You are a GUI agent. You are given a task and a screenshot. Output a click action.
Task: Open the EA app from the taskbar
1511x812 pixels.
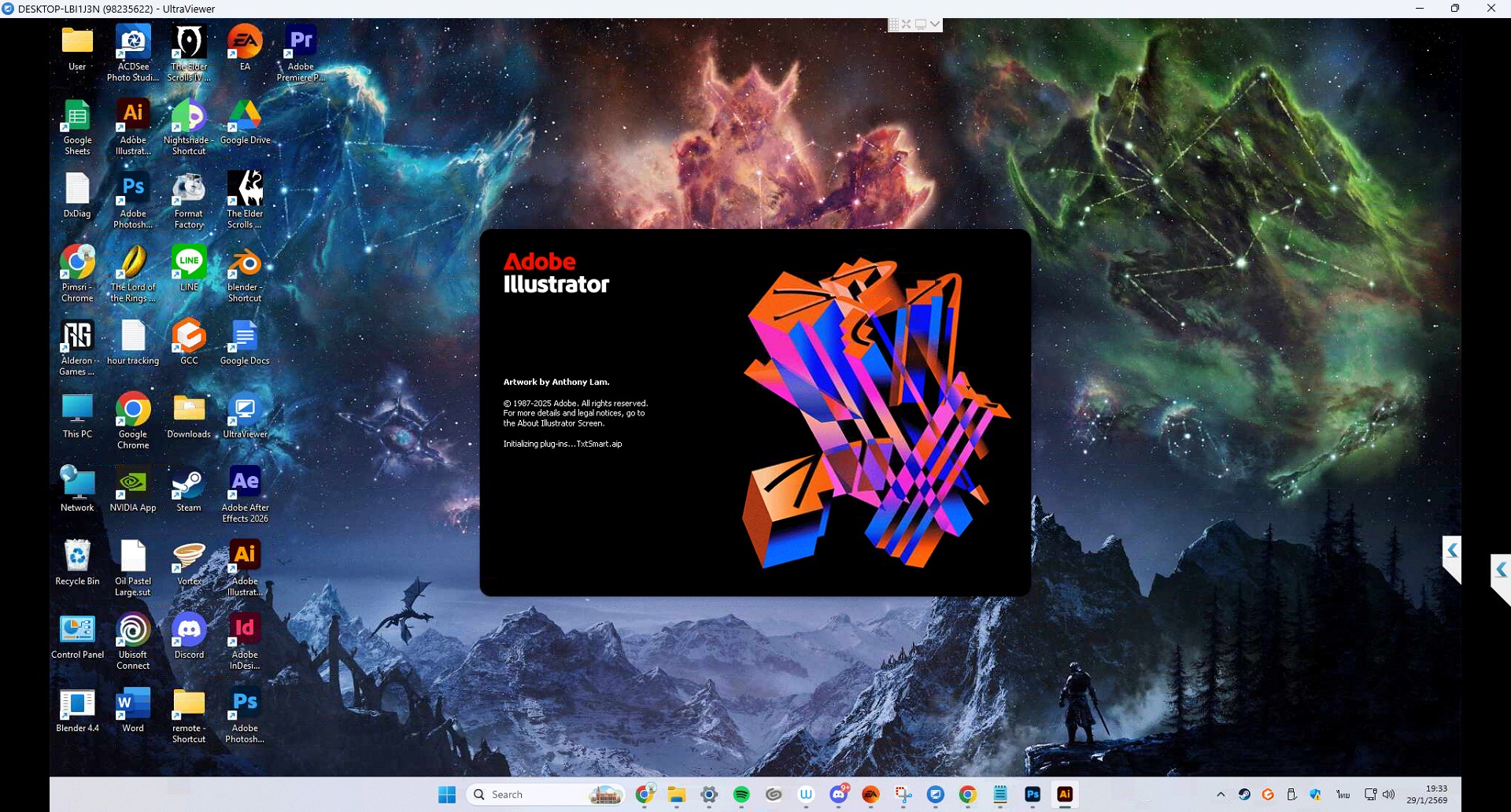pos(870,795)
